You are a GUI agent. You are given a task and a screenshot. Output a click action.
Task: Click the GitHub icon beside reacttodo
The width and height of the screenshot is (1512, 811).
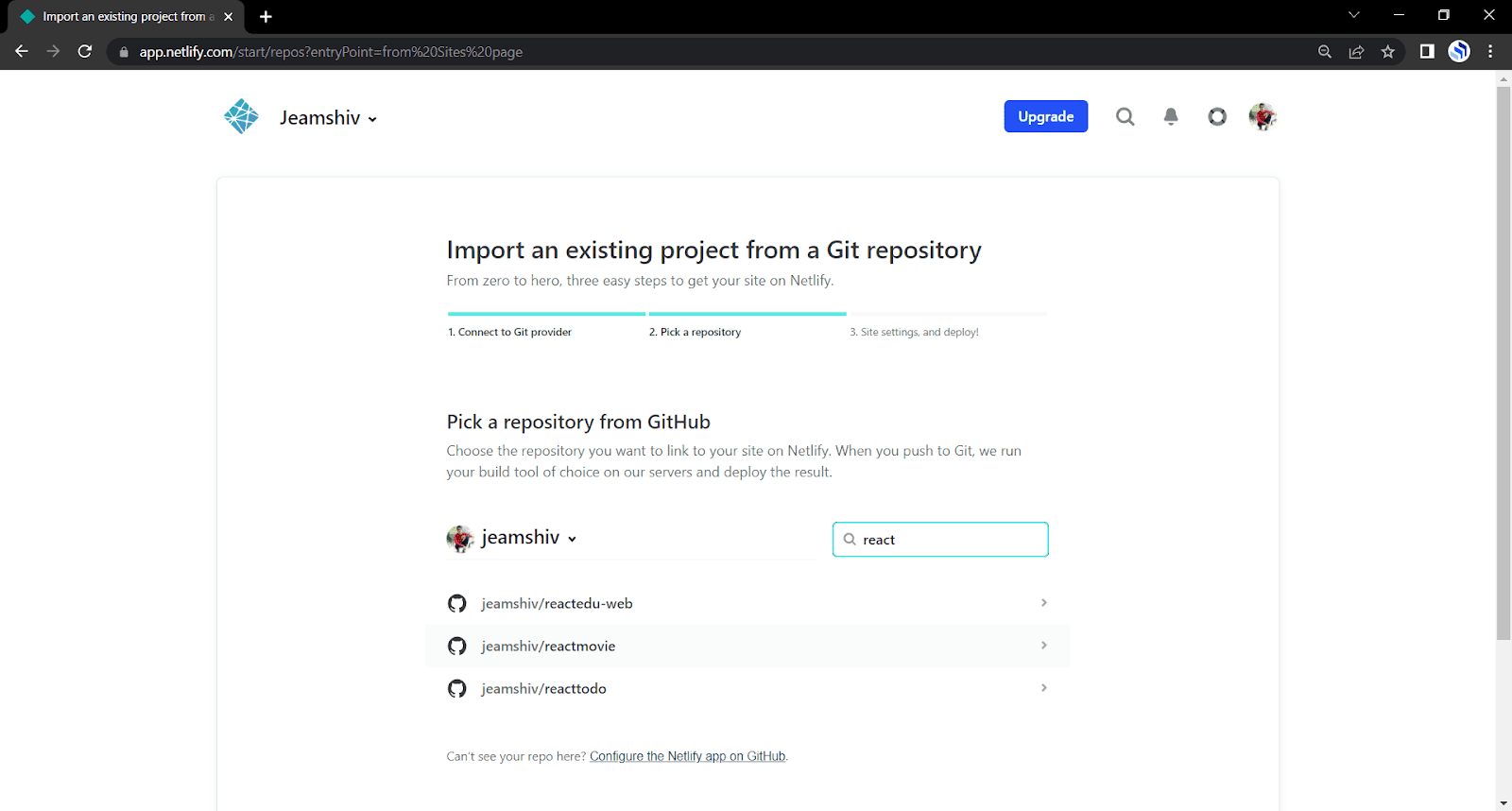[x=457, y=688]
